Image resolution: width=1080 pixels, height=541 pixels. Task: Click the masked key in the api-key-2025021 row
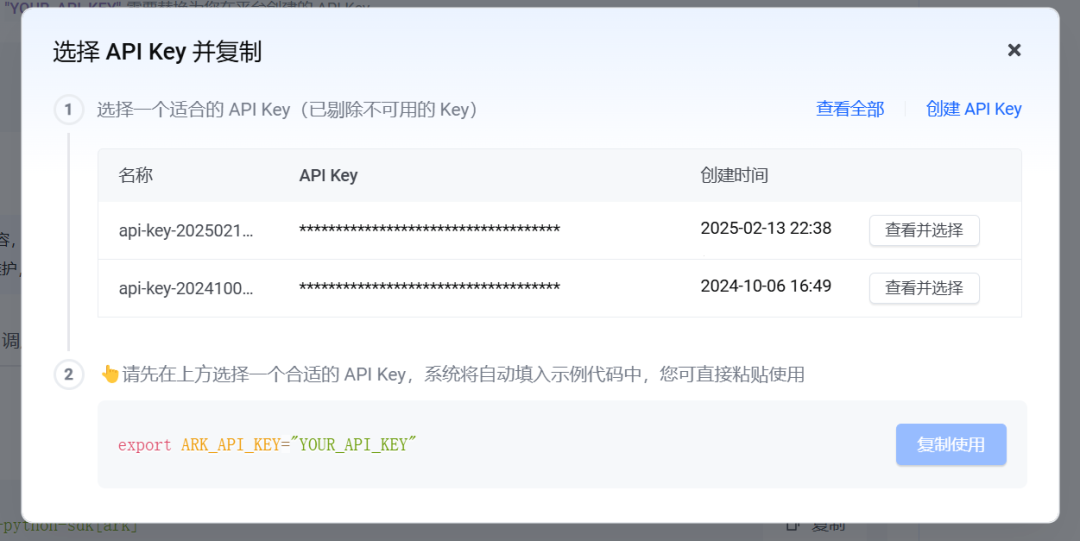429,230
